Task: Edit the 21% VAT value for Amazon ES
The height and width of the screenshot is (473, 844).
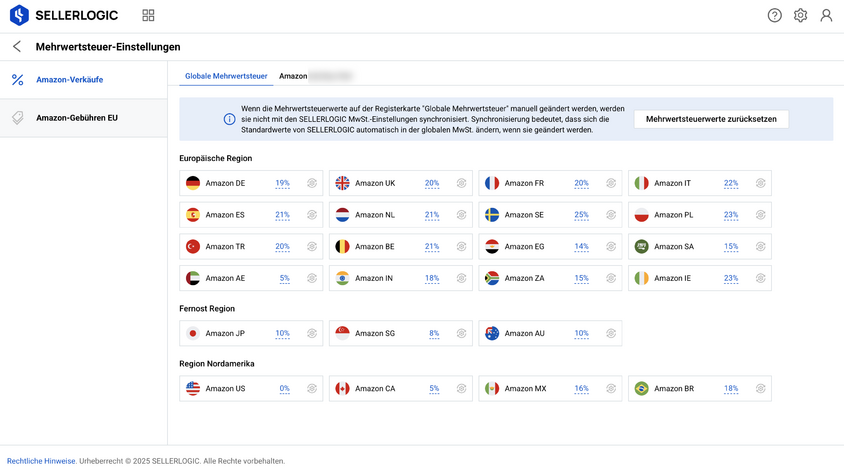Action: [x=283, y=215]
